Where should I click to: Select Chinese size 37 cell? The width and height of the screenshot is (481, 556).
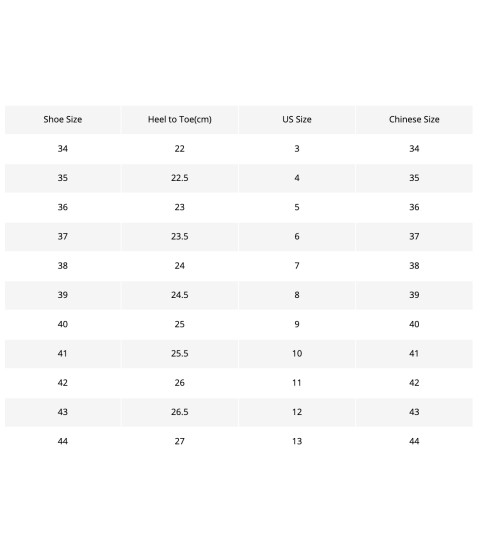(414, 237)
